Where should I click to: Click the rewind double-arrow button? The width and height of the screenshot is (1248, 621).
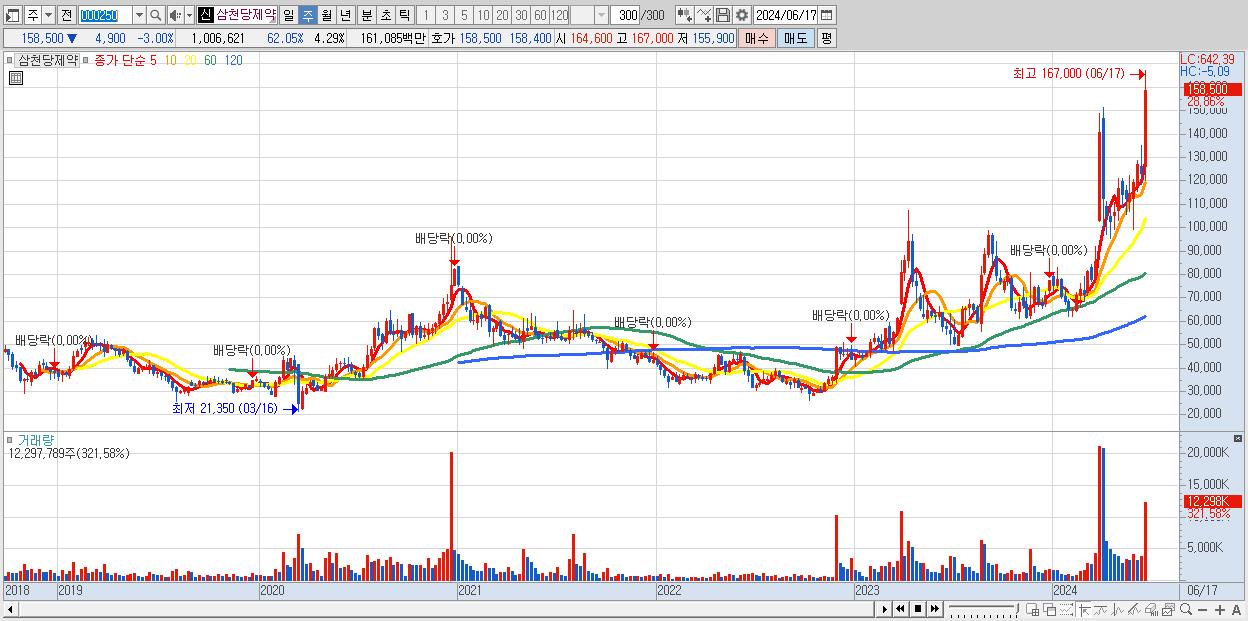(901, 609)
